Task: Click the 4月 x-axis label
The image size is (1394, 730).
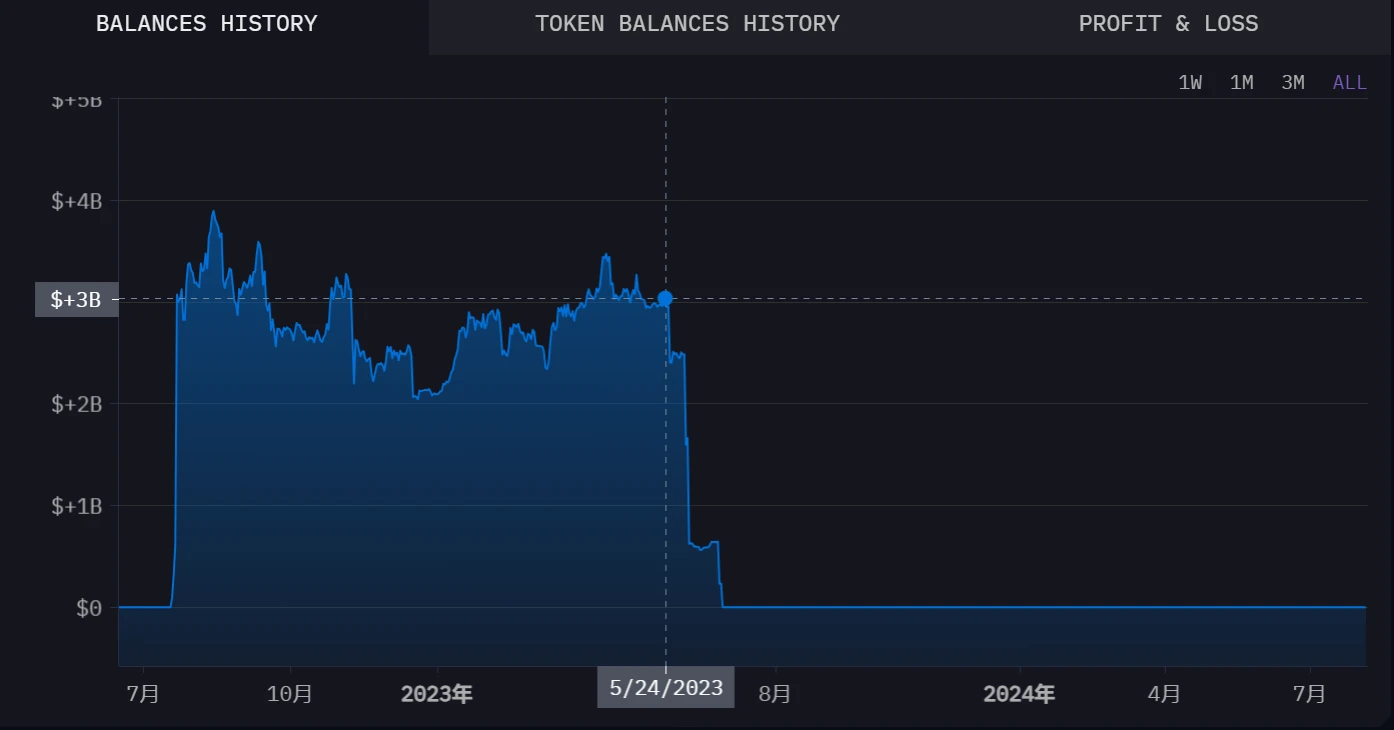Action: coord(1164,694)
